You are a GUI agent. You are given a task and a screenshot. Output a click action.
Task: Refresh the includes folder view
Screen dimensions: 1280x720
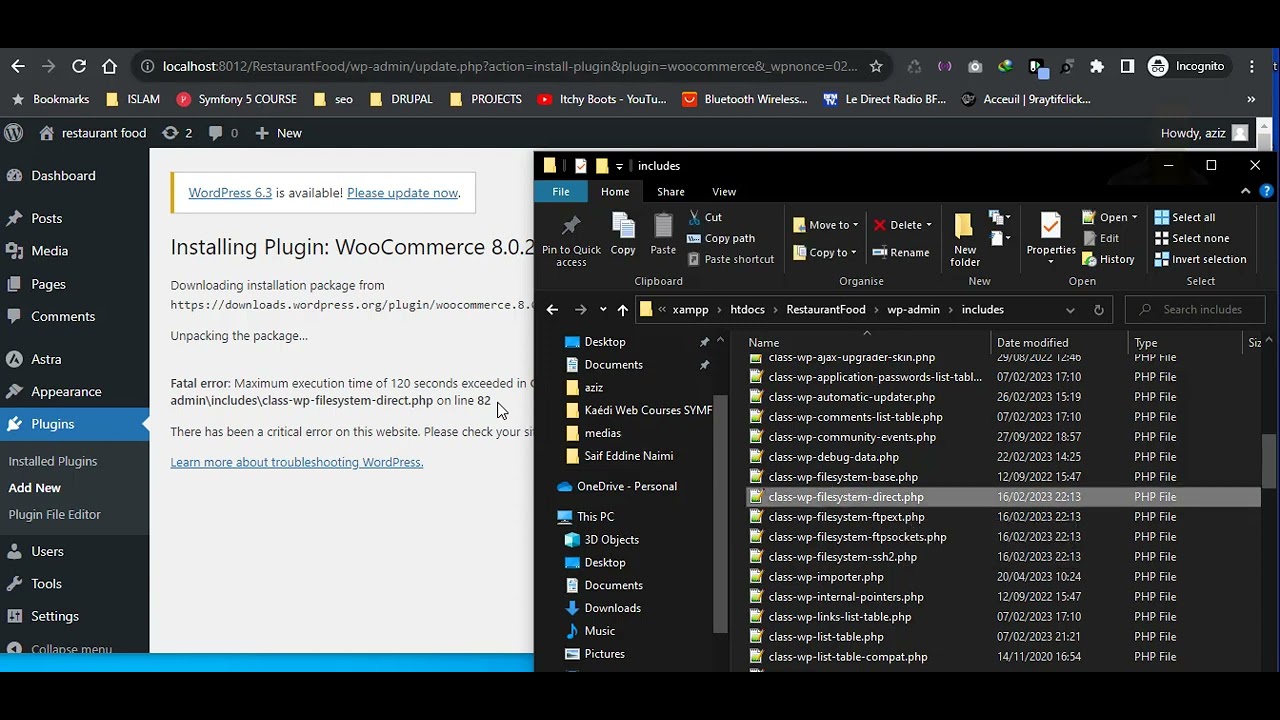[1098, 310]
